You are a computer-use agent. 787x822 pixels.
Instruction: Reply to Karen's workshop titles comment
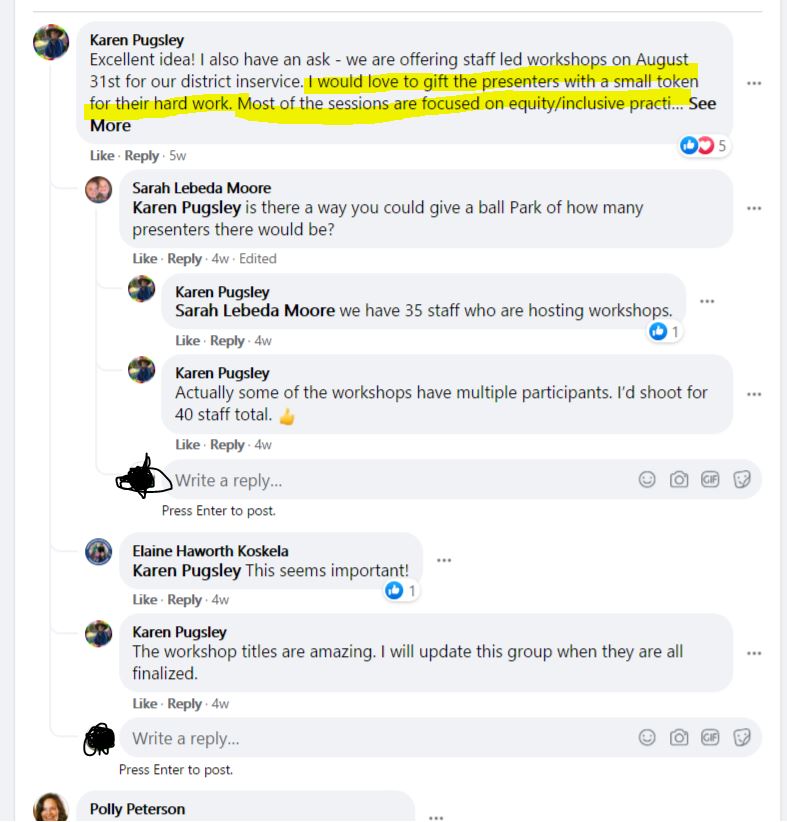184,704
